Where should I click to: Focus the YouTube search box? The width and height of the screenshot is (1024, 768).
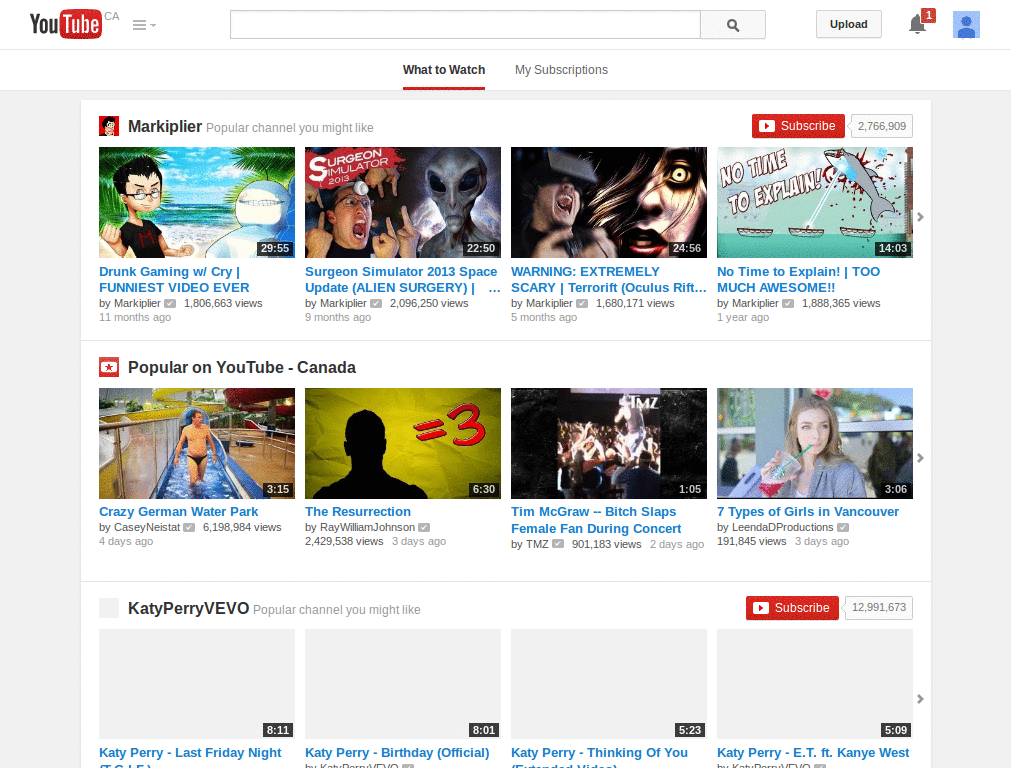[465, 25]
